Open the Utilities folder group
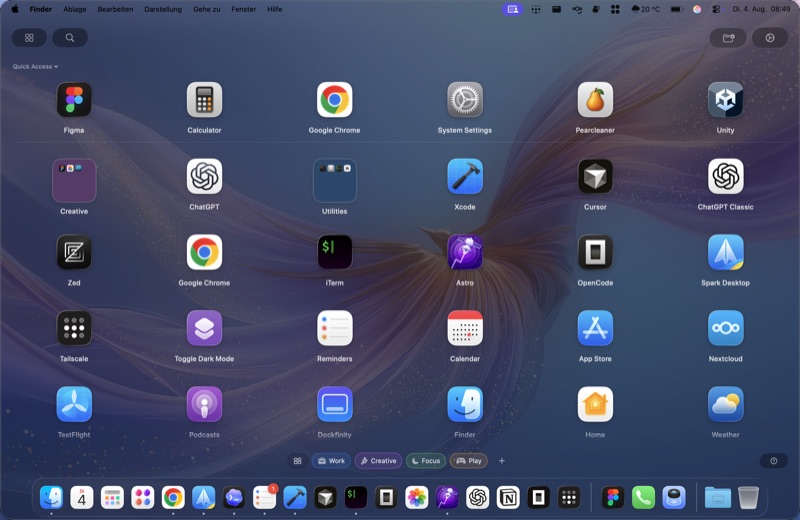800x520 pixels. pos(334,180)
